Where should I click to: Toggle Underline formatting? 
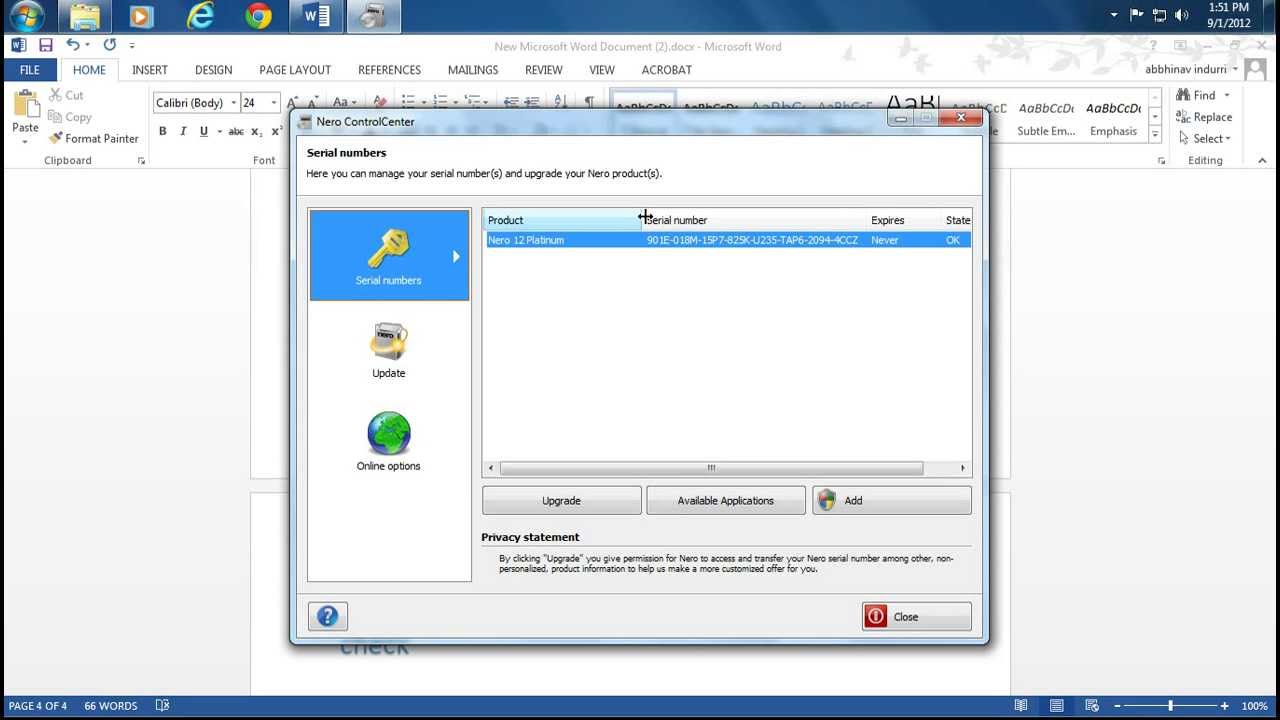click(204, 131)
